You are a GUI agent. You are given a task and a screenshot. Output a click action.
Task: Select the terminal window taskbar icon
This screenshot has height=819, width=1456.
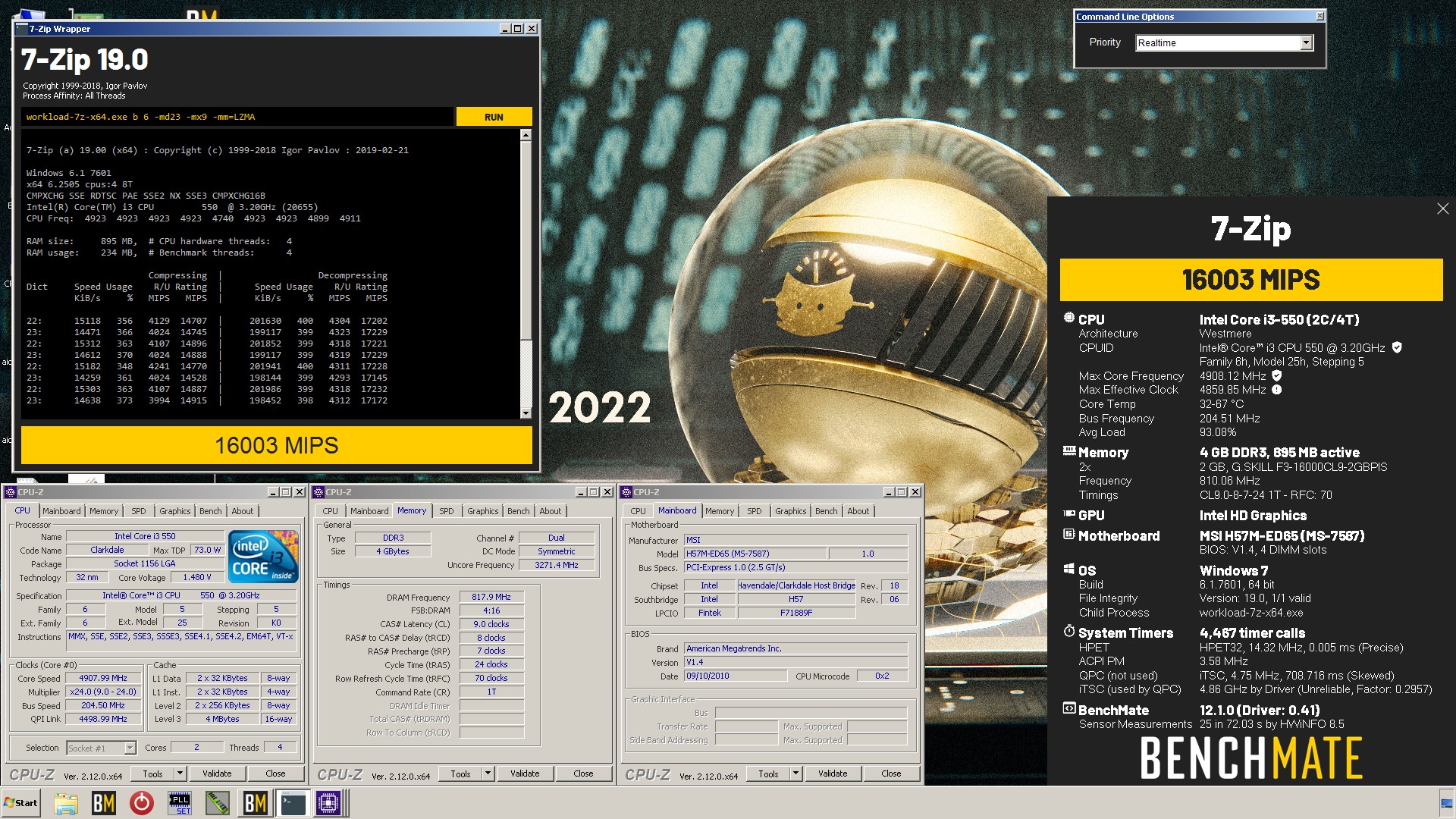pyautogui.click(x=293, y=803)
